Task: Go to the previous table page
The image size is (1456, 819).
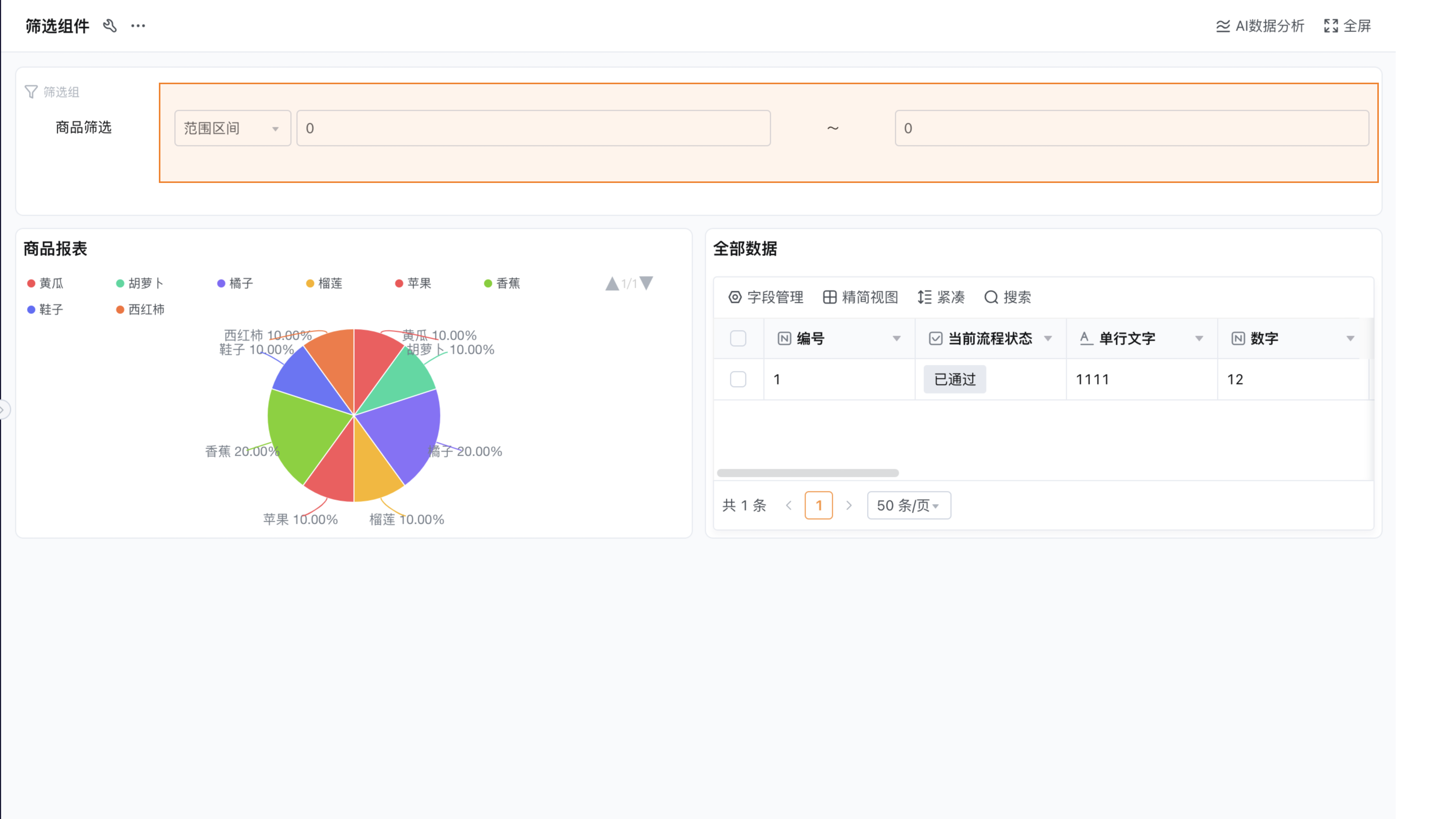Action: coord(789,505)
